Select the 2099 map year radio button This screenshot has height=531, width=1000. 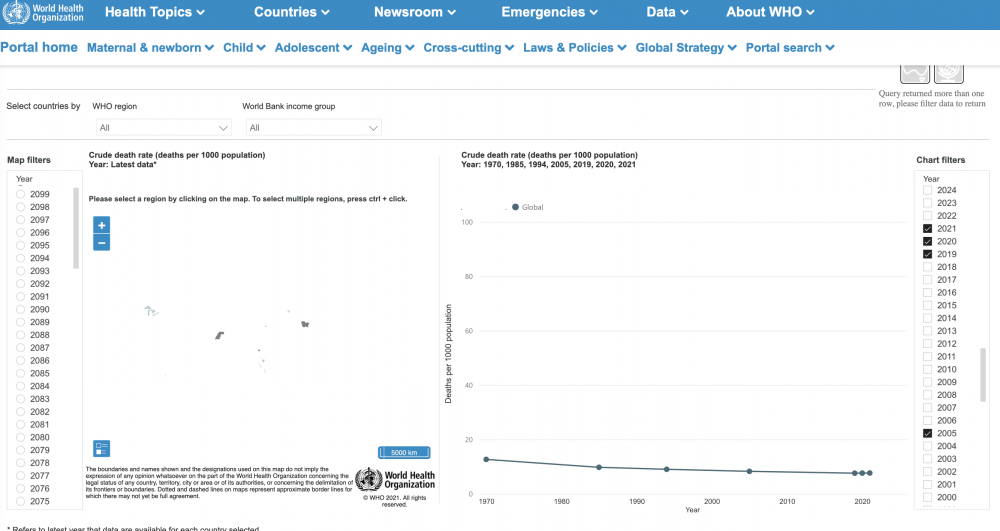[21, 194]
